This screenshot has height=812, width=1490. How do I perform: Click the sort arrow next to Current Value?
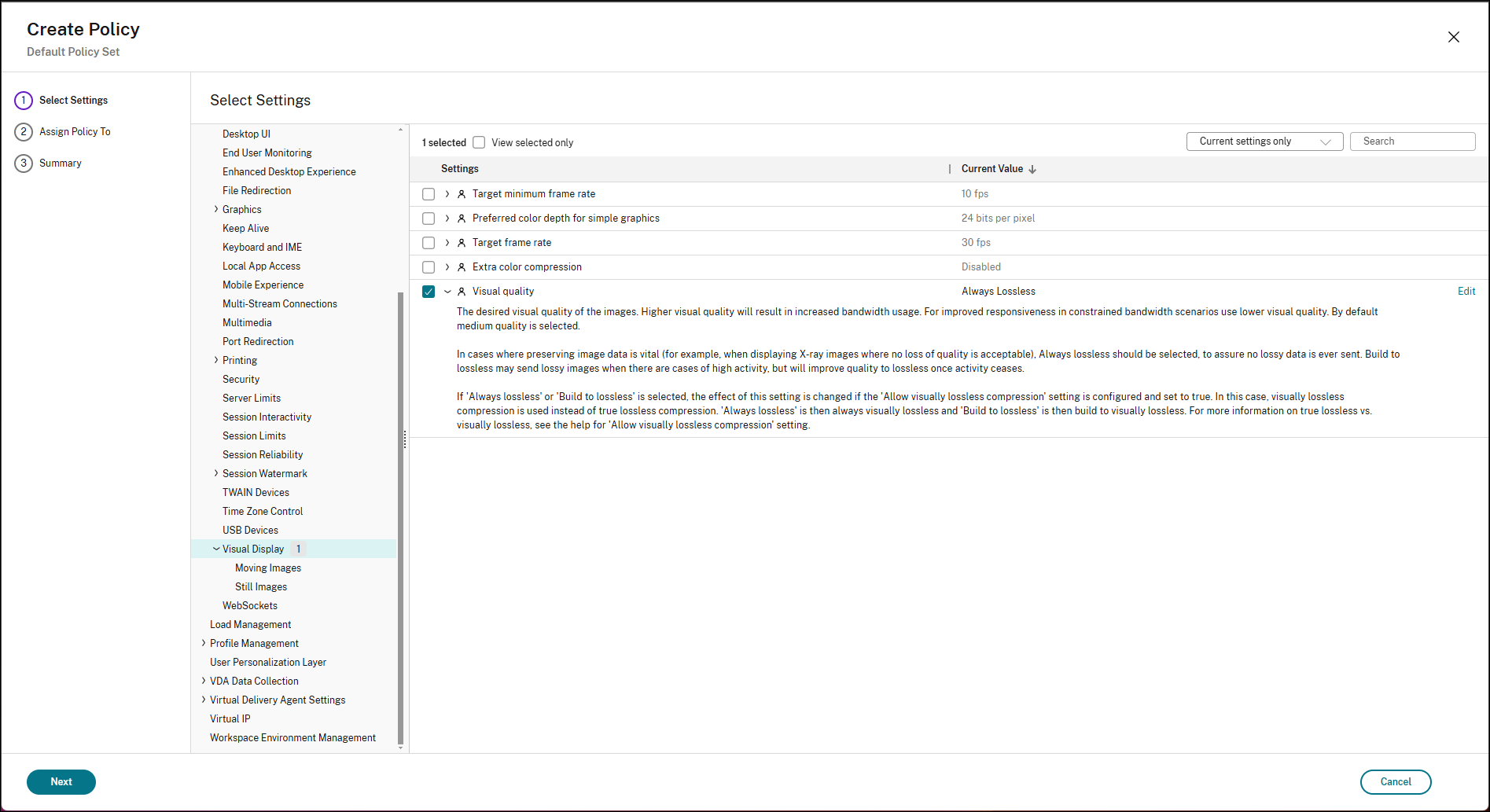[1032, 169]
